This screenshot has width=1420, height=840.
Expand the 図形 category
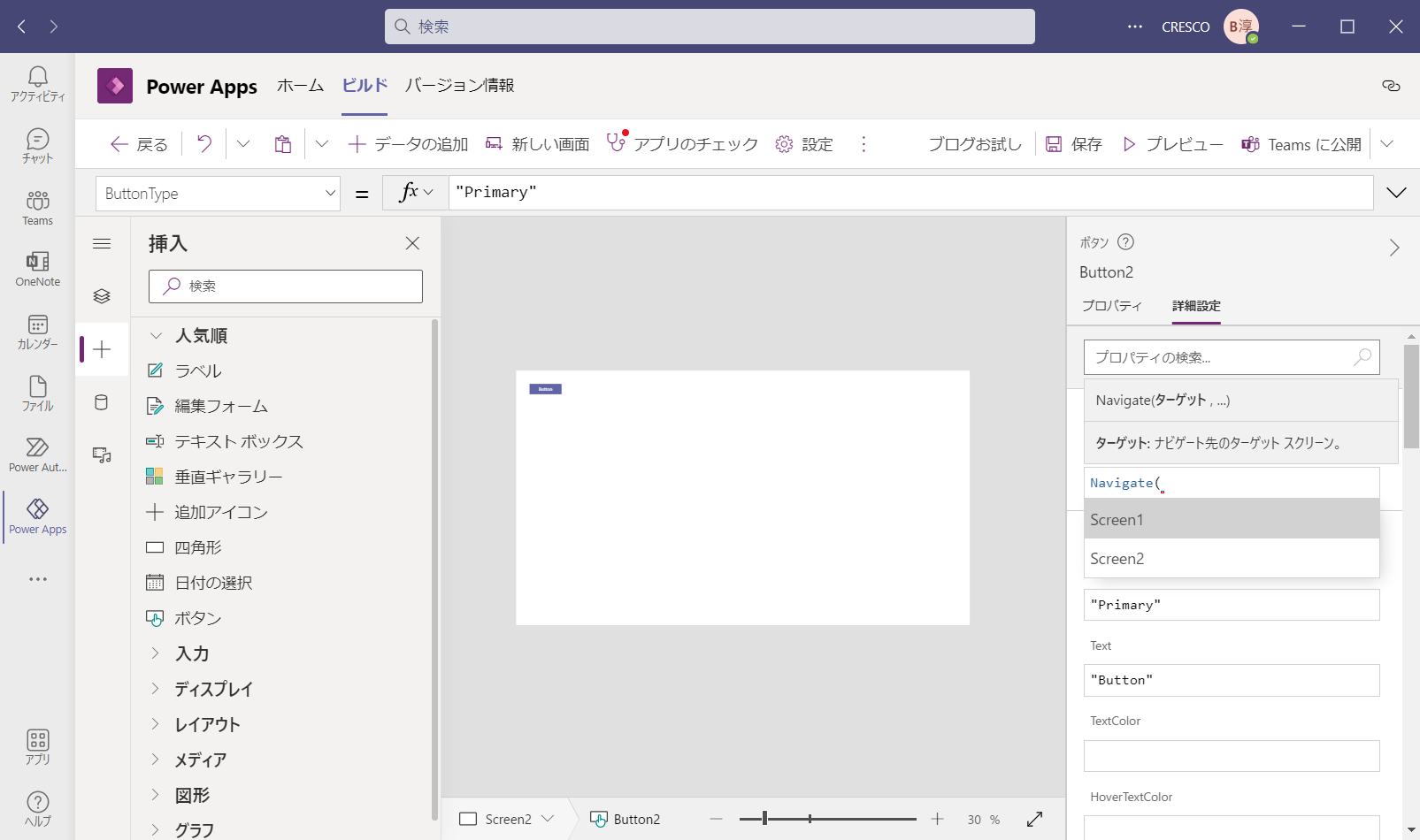click(156, 795)
